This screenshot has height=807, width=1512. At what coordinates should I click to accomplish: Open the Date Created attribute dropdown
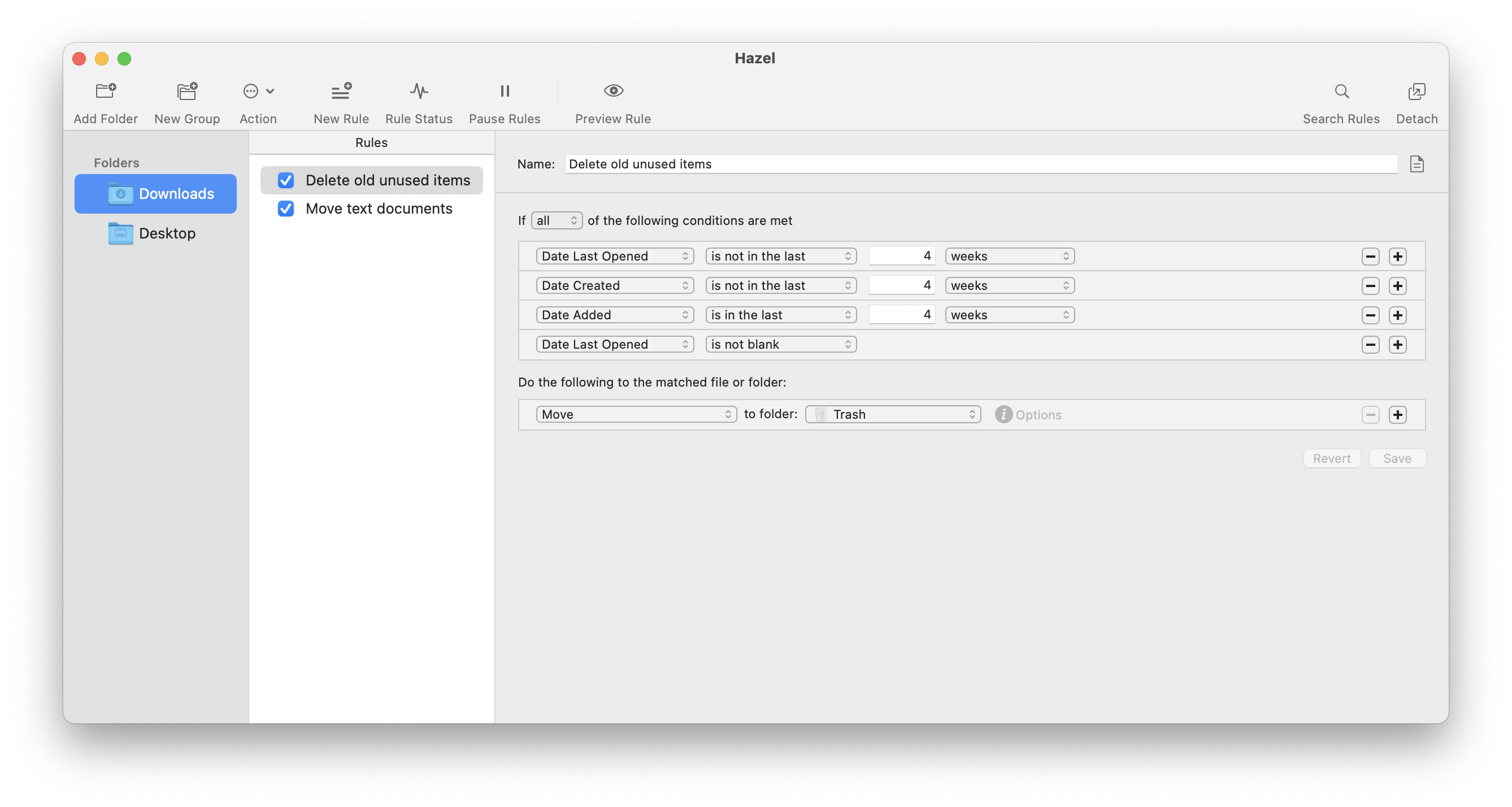(x=615, y=286)
